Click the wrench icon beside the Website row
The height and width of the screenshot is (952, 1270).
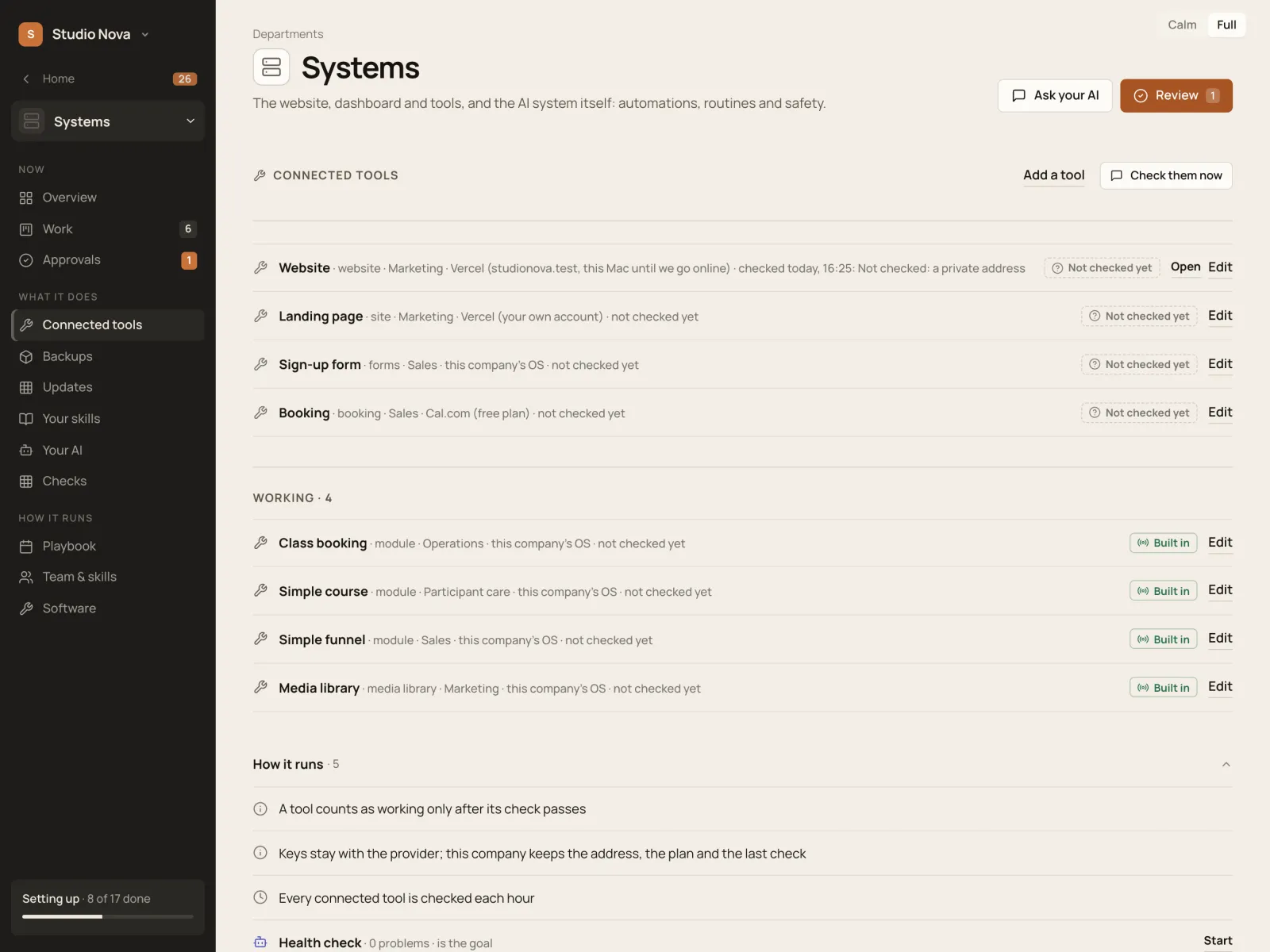(260, 268)
